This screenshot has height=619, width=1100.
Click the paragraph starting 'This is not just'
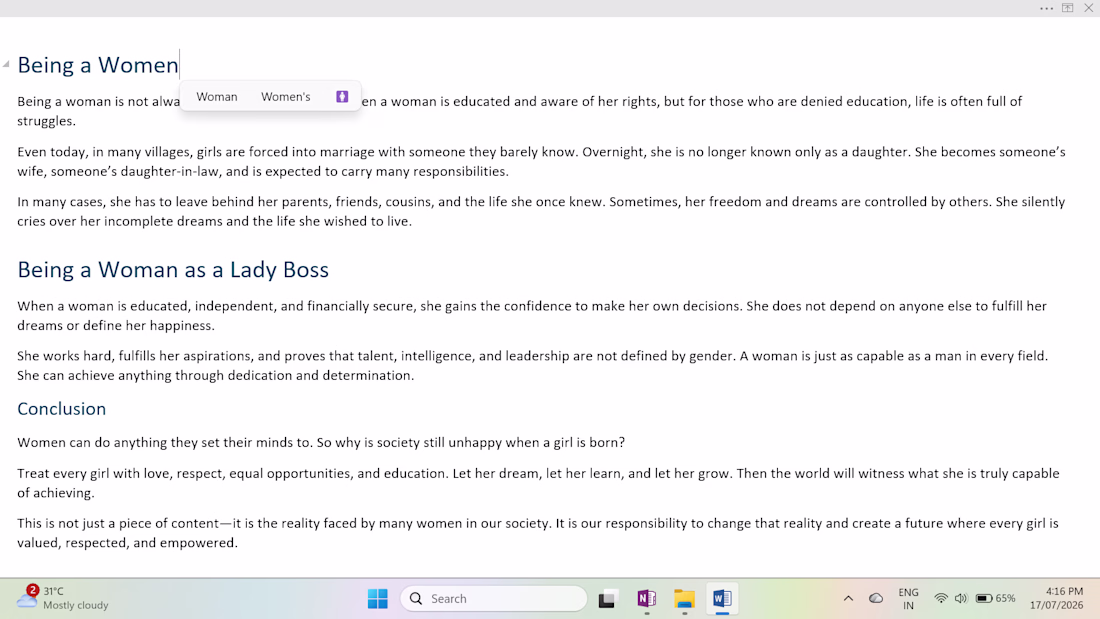(x=537, y=533)
